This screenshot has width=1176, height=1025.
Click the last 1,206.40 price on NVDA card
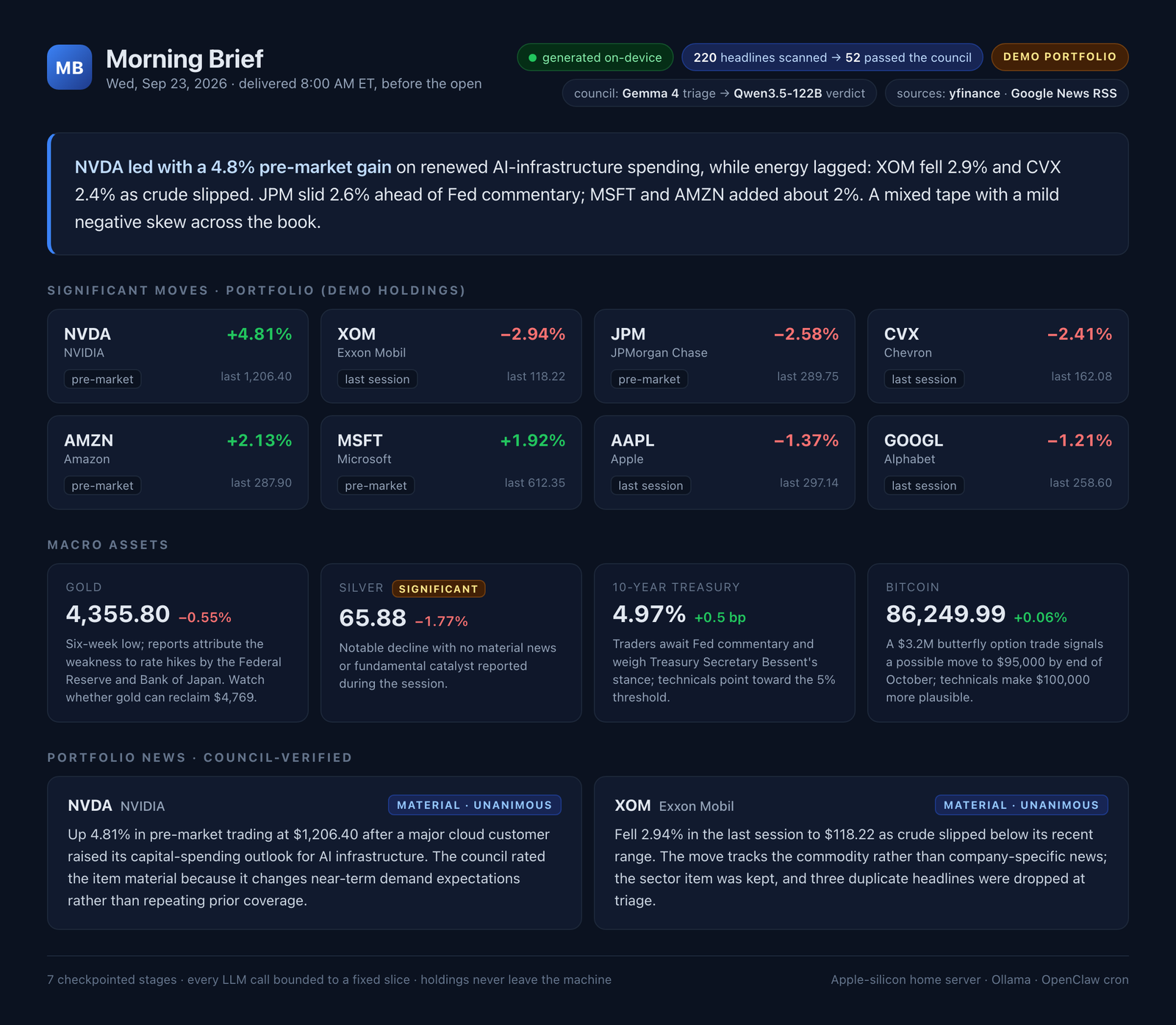click(256, 376)
